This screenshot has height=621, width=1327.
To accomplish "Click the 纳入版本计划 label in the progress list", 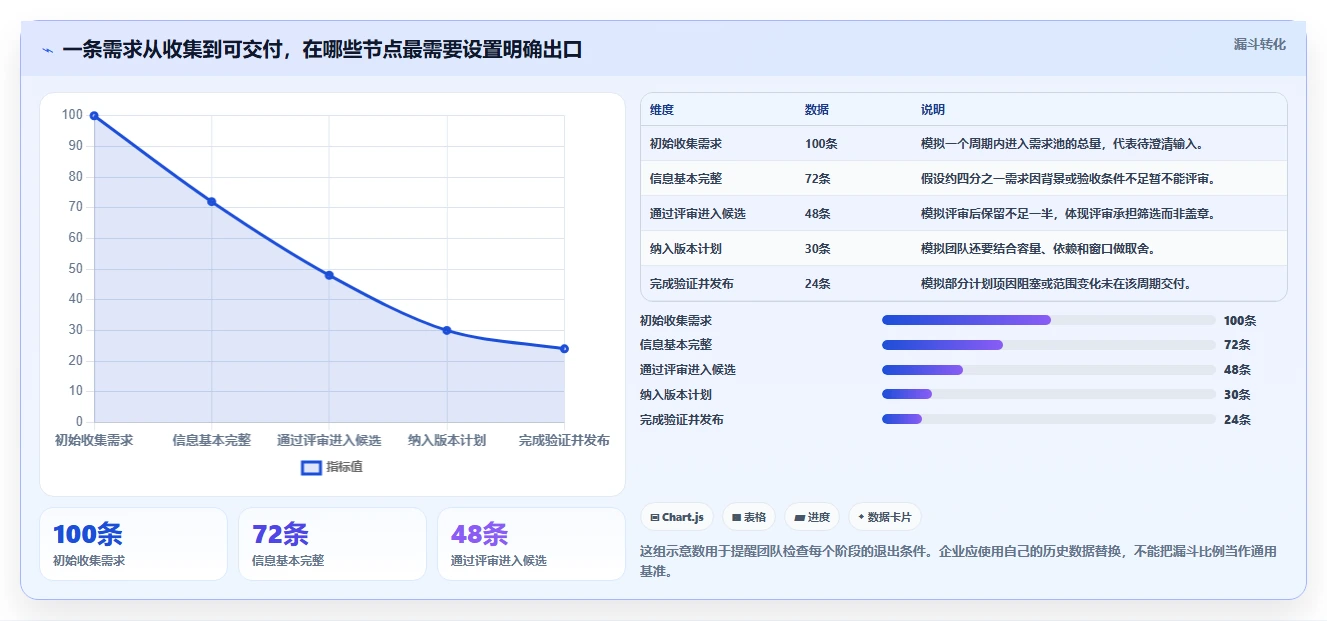I will pos(676,395).
